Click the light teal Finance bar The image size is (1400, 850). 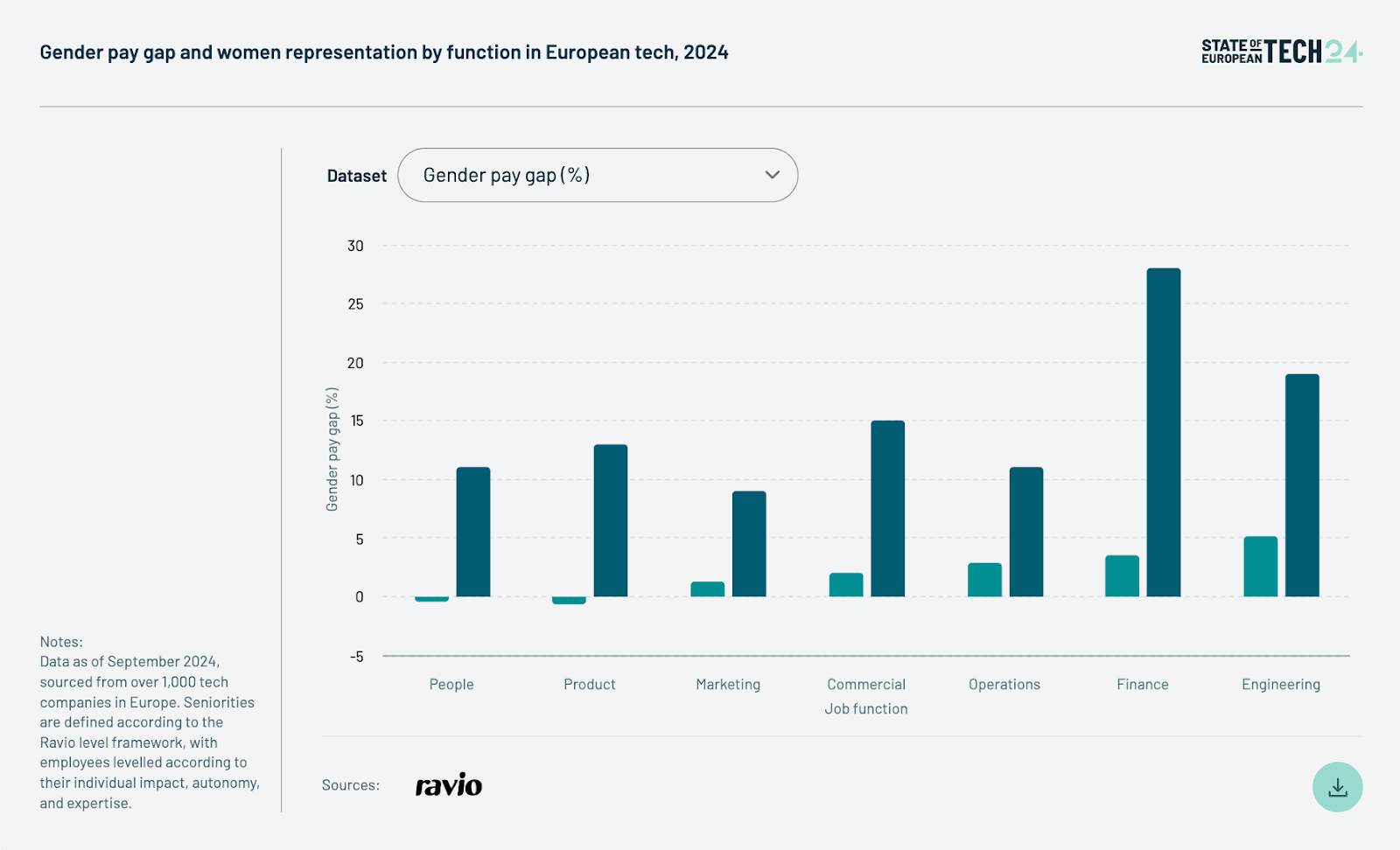[1122, 576]
